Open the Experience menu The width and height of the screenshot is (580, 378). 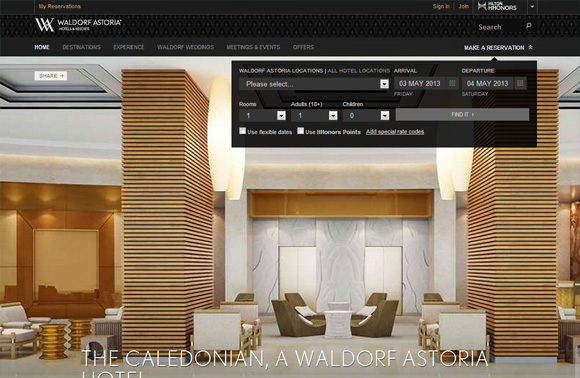click(129, 47)
